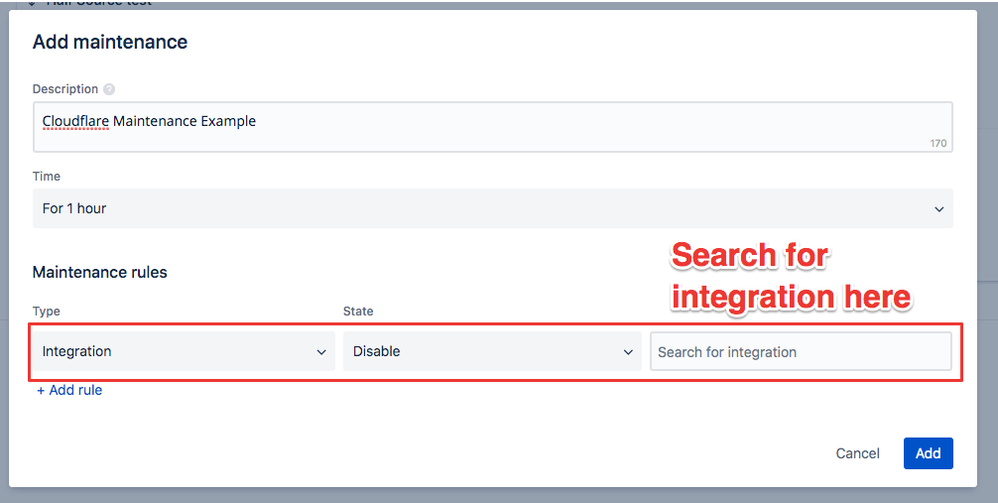Focus the Search for integration field
The width and height of the screenshot is (998, 503).
[x=801, y=351]
